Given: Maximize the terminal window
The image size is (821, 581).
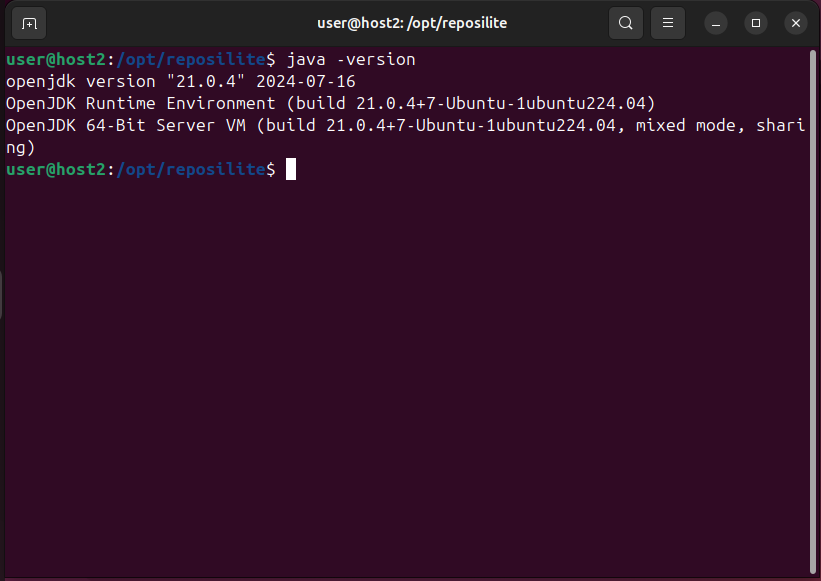Looking at the screenshot, I should 756,23.
